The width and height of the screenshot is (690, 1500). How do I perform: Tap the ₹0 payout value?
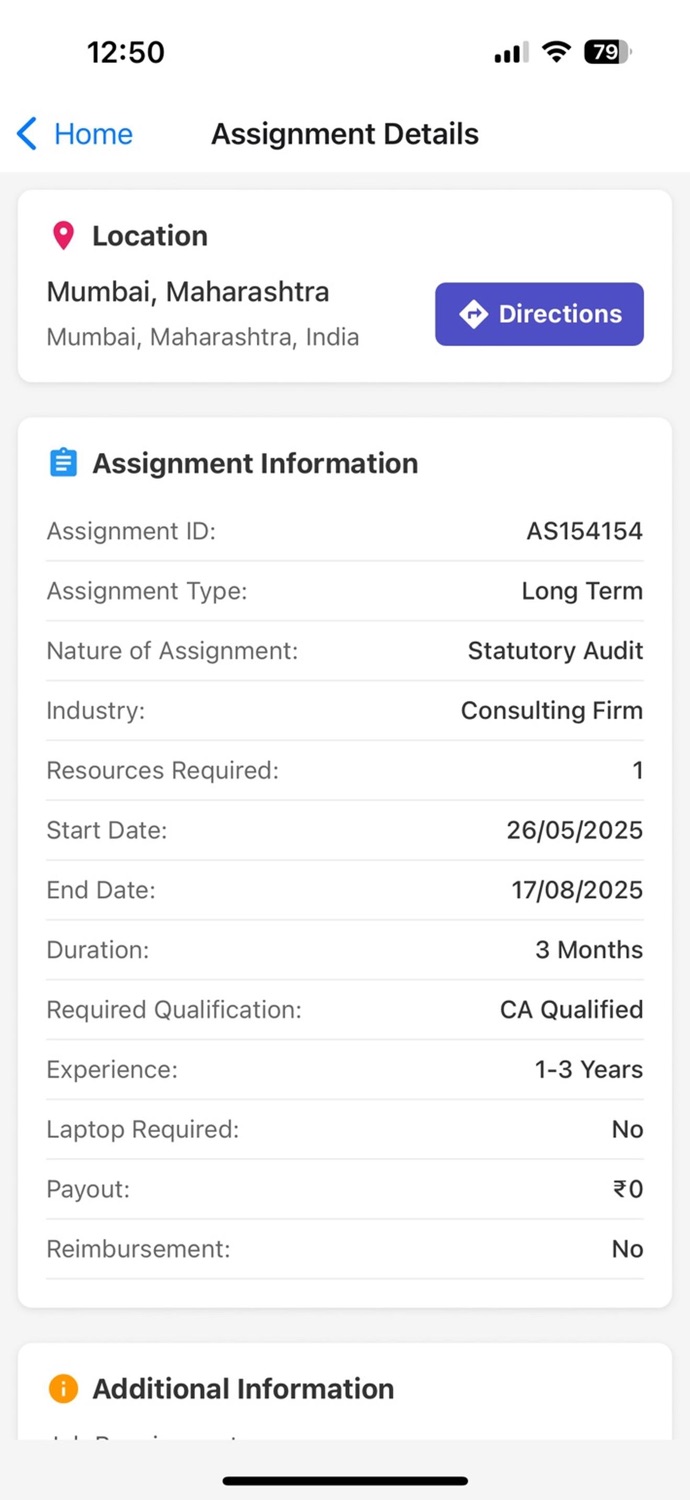pyautogui.click(x=628, y=1189)
